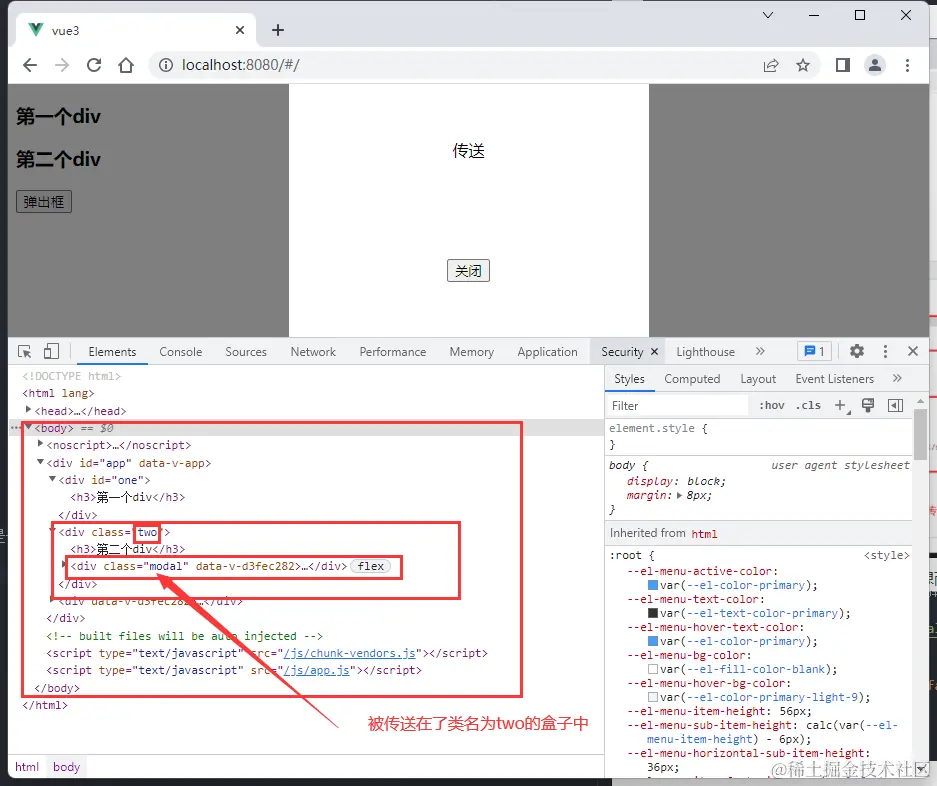937x786 pixels.
Task: Select the Event Listeners tab
Action: click(x=834, y=378)
